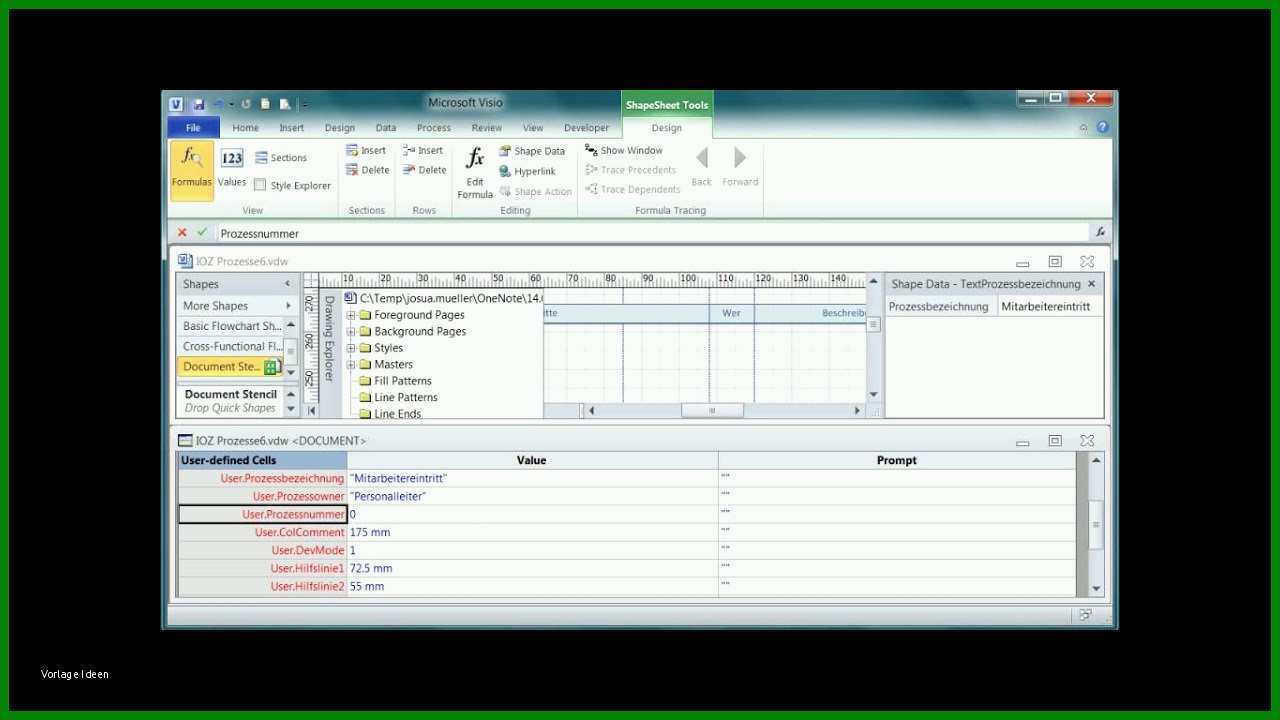The height and width of the screenshot is (720, 1280).
Task: Select Basic Flowchart Shapes stencil
Action: [x=232, y=326]
